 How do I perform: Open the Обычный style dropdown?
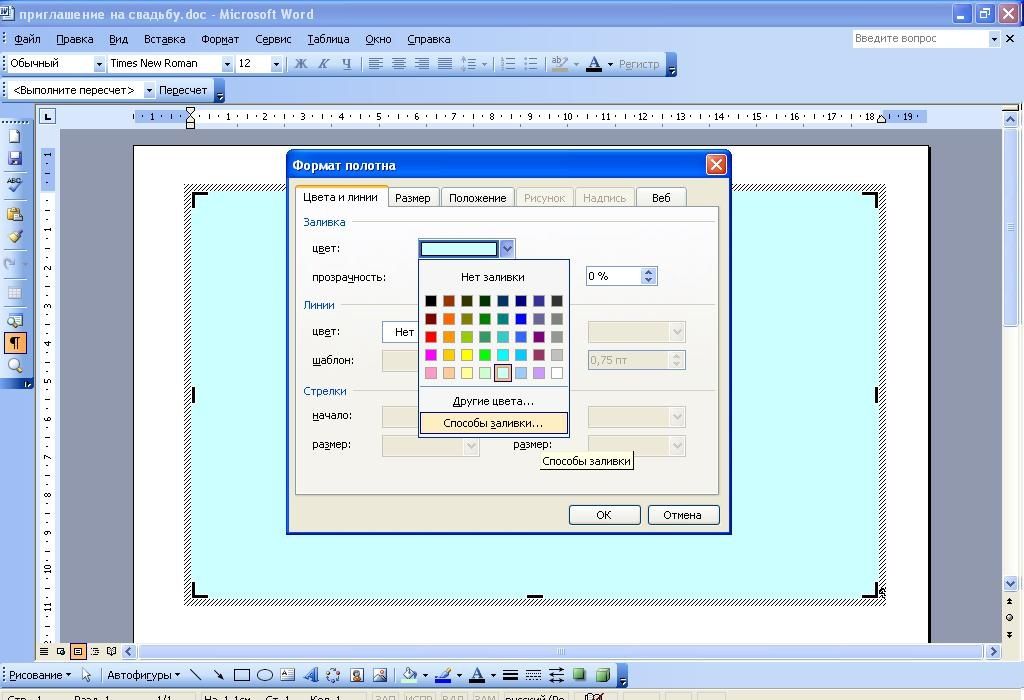coord(98,64)
